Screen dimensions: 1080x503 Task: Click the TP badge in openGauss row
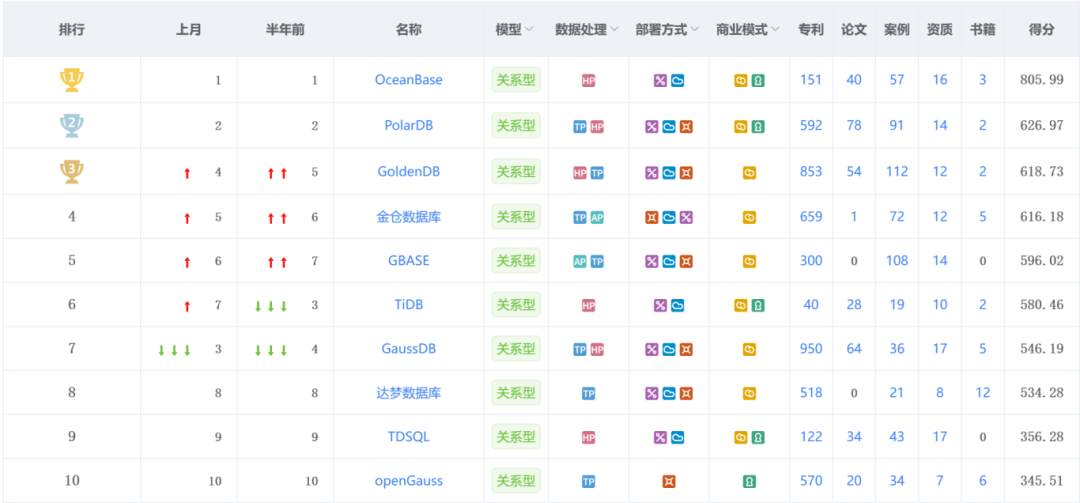pos(588,482)
